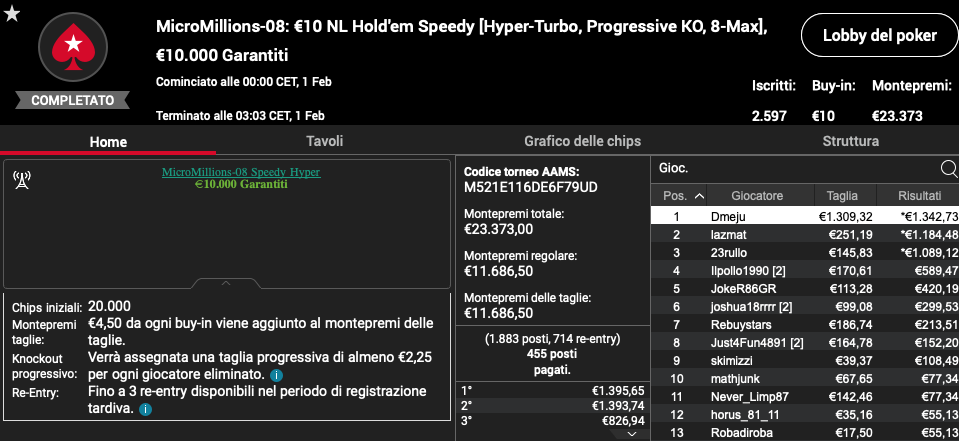Select player Dmeju row
Viewport: 959px width, 441px height.
click(x=805, y=217)
